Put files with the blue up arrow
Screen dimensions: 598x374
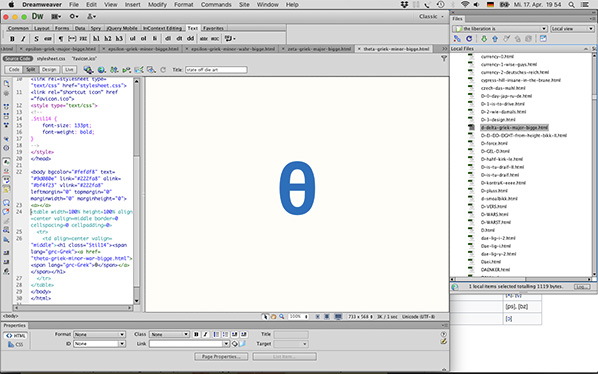click(495, 39)
